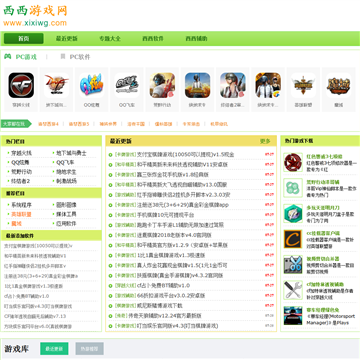Screen dimensions: 360x360
Task: Open the 专题大全 navigation item
Action: [x=110, y=39]
